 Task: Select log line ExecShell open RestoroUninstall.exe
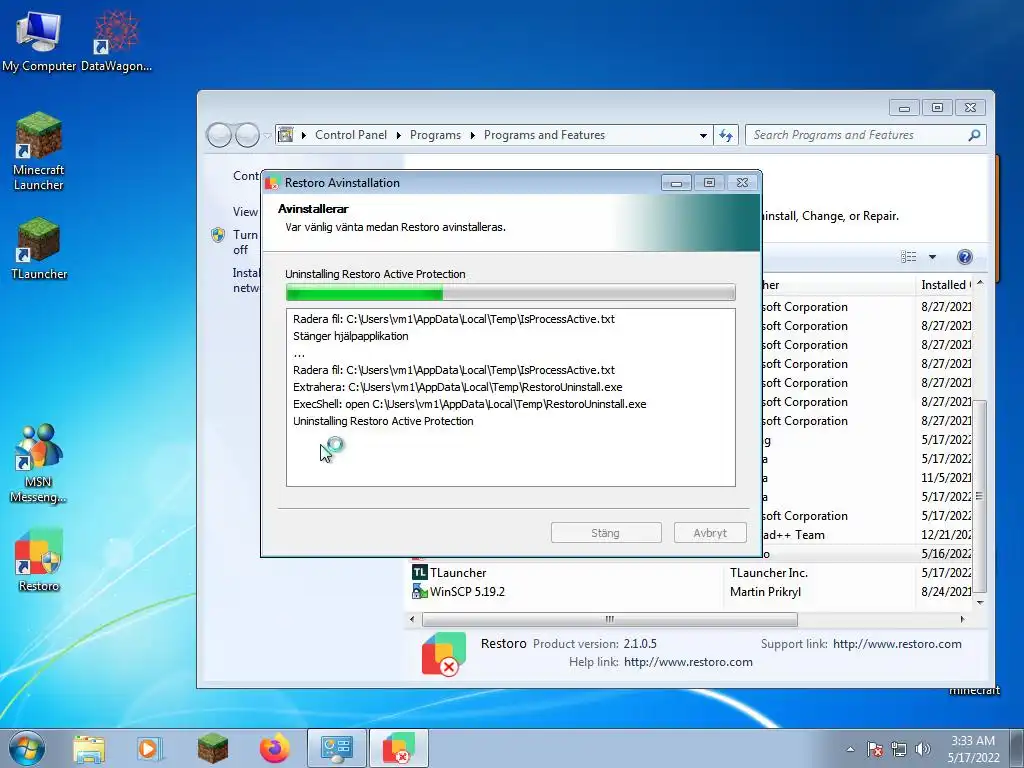tap(470, 404)
